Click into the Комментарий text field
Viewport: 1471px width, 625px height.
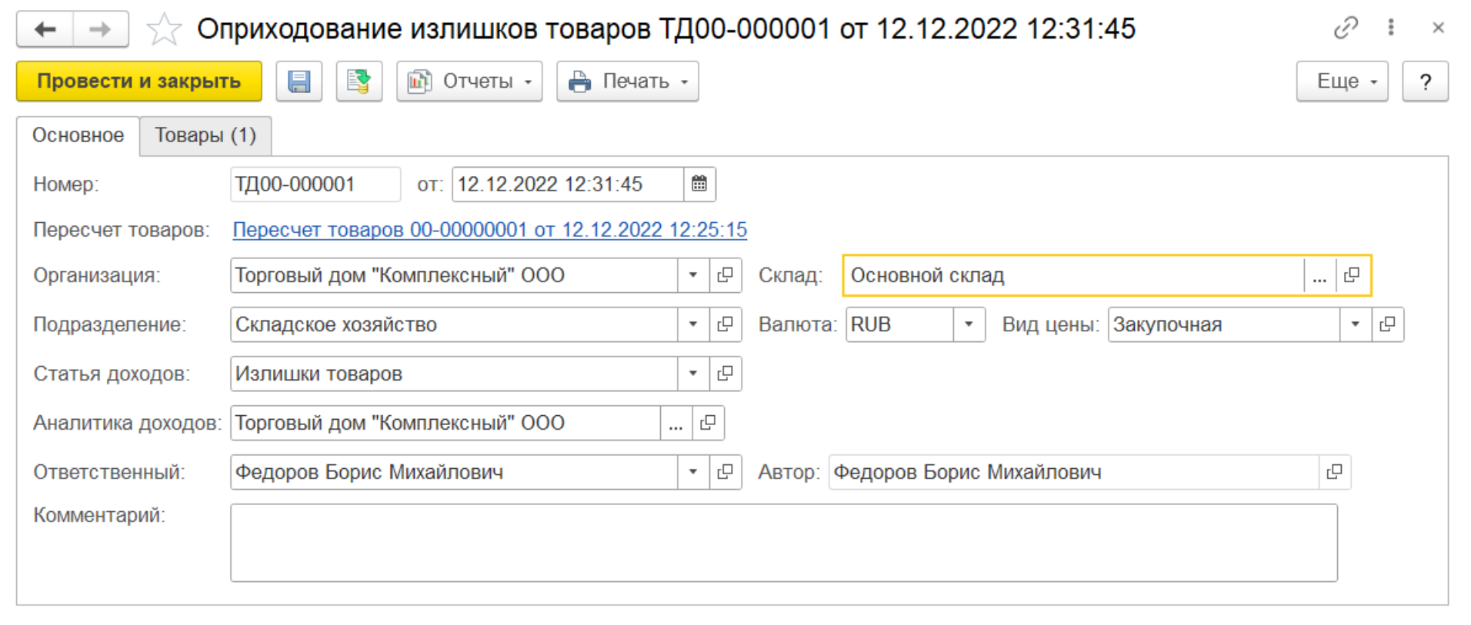coord(783,542)
